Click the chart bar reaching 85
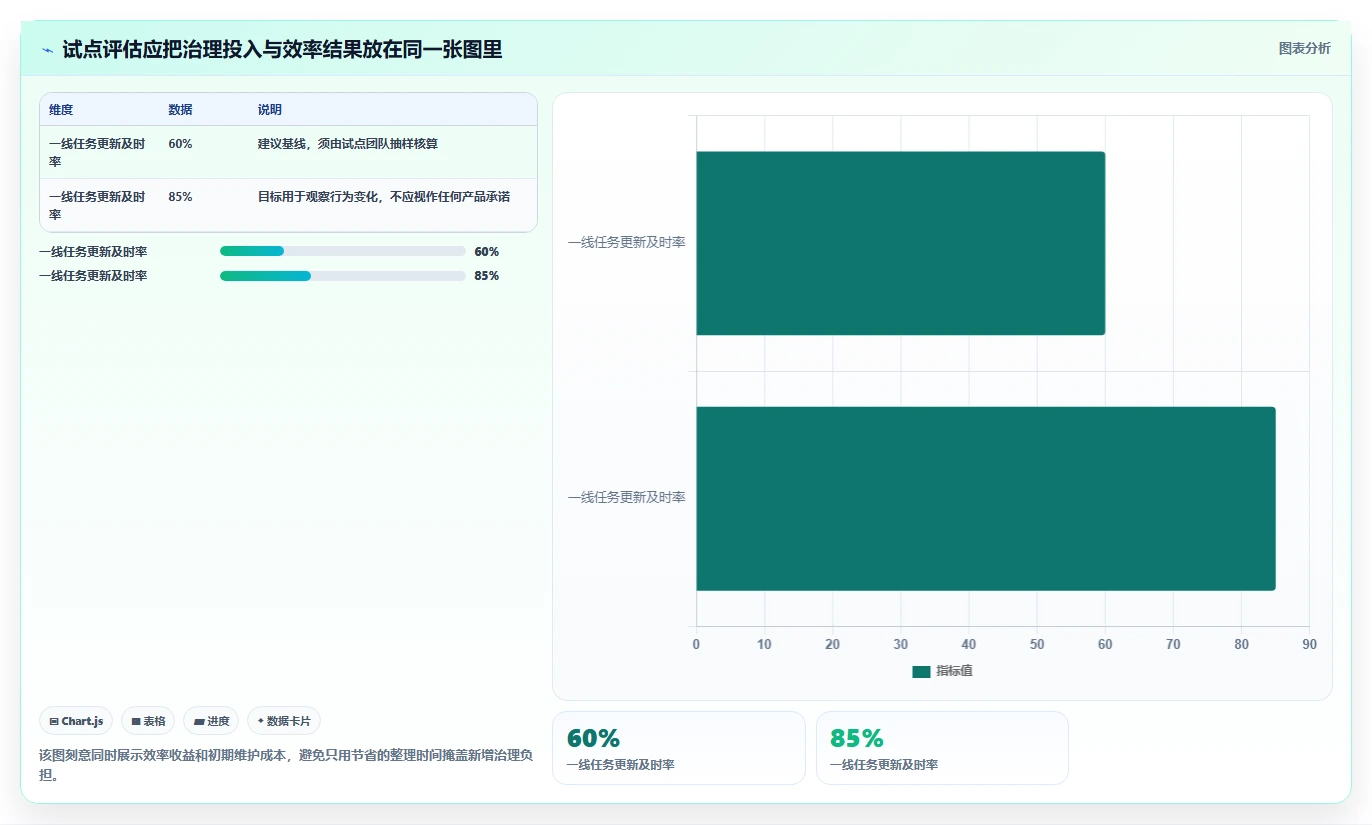This screenshot has height=825, width=1372. point(986,498)
